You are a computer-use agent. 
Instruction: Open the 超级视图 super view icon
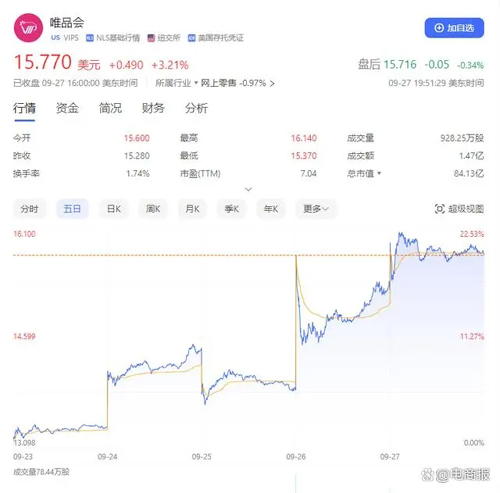(x=440, y=209)
